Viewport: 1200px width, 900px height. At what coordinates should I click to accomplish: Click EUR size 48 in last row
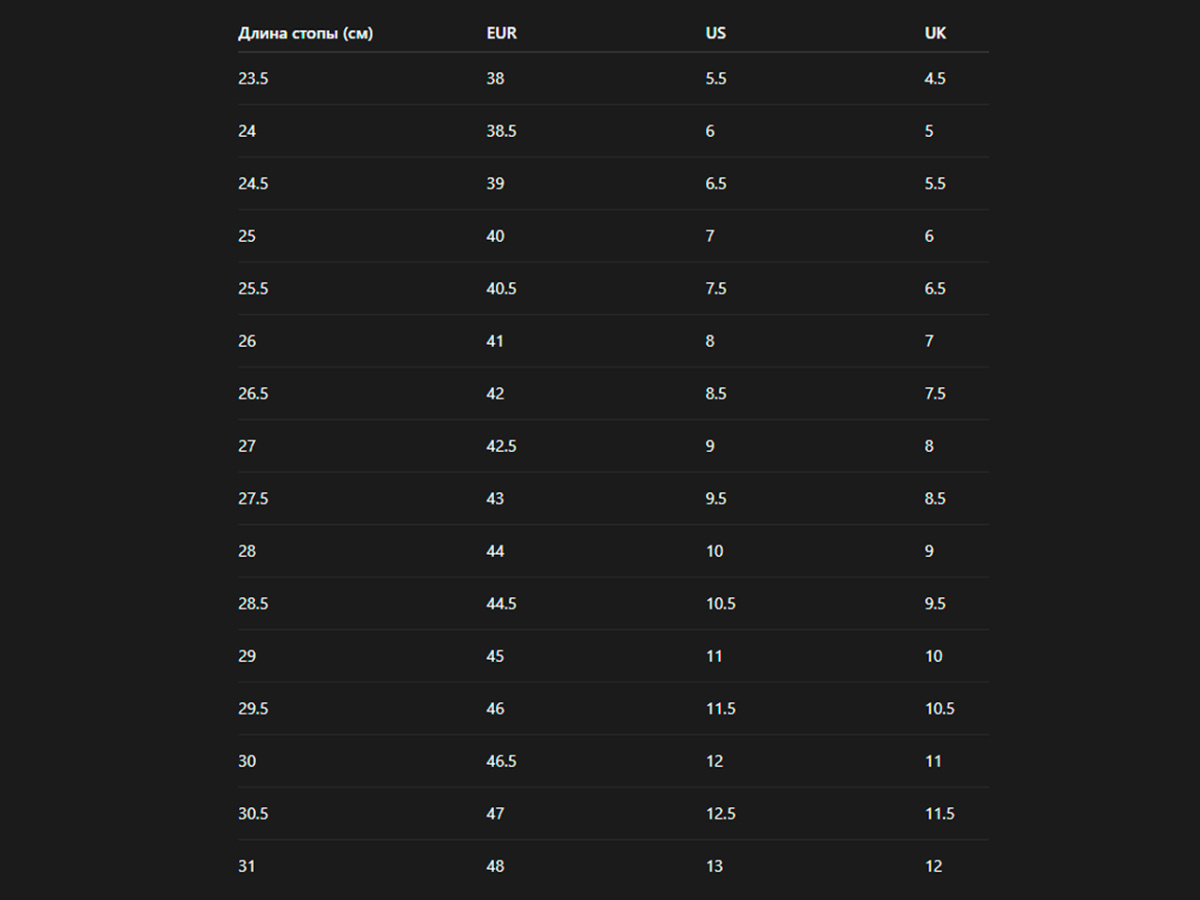click(x=495, y=866)
